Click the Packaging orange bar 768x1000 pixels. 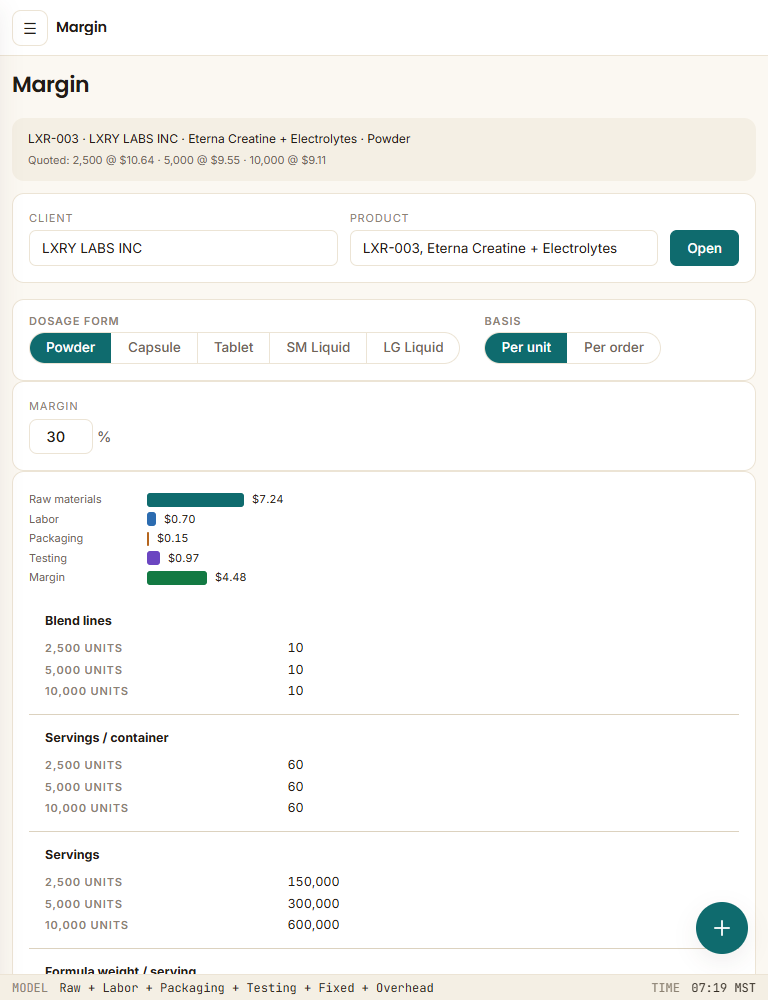pyautogui.click(x=148, y=538)
